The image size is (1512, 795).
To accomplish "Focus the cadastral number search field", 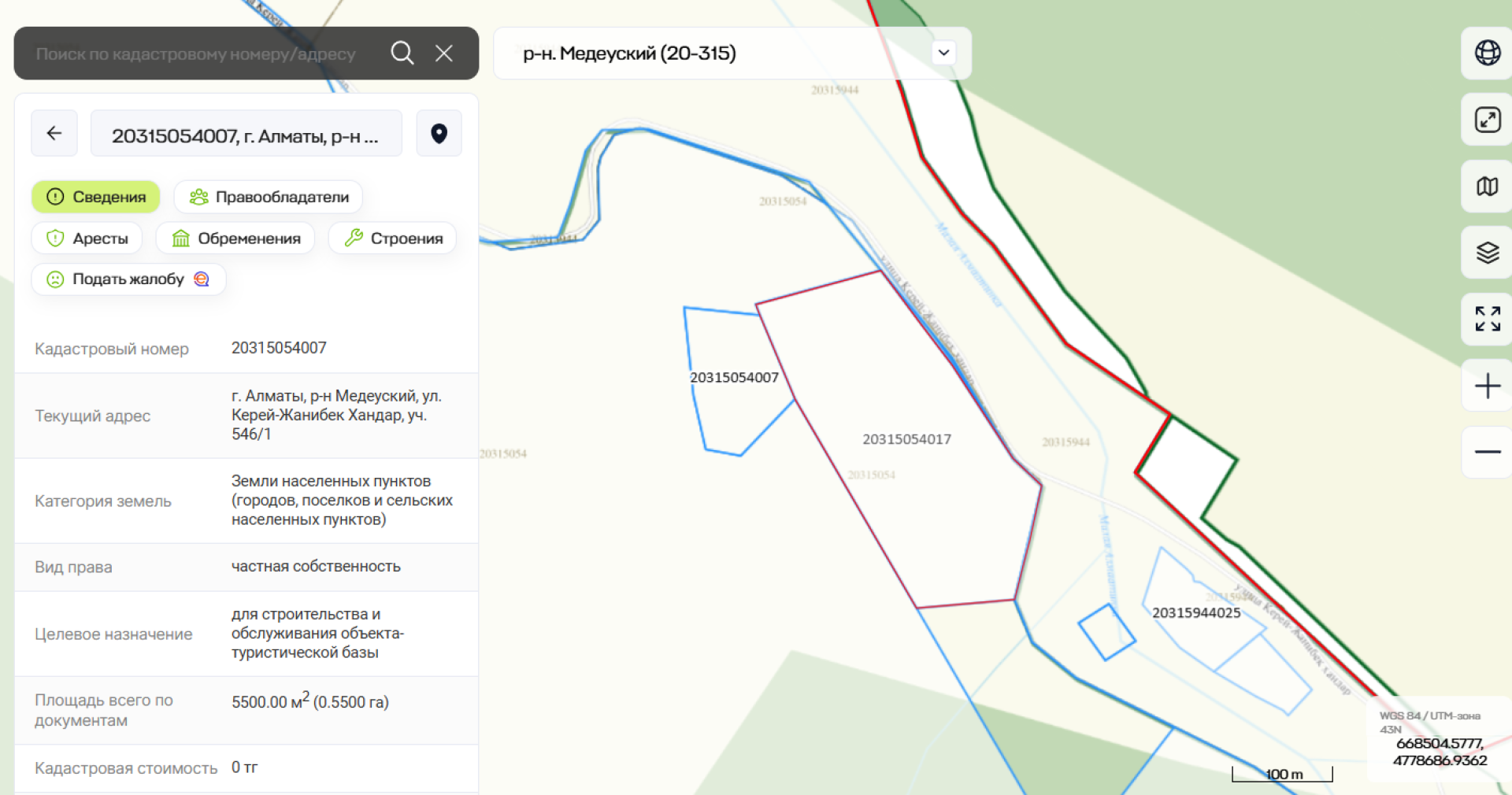I will [x=197, y=54].
